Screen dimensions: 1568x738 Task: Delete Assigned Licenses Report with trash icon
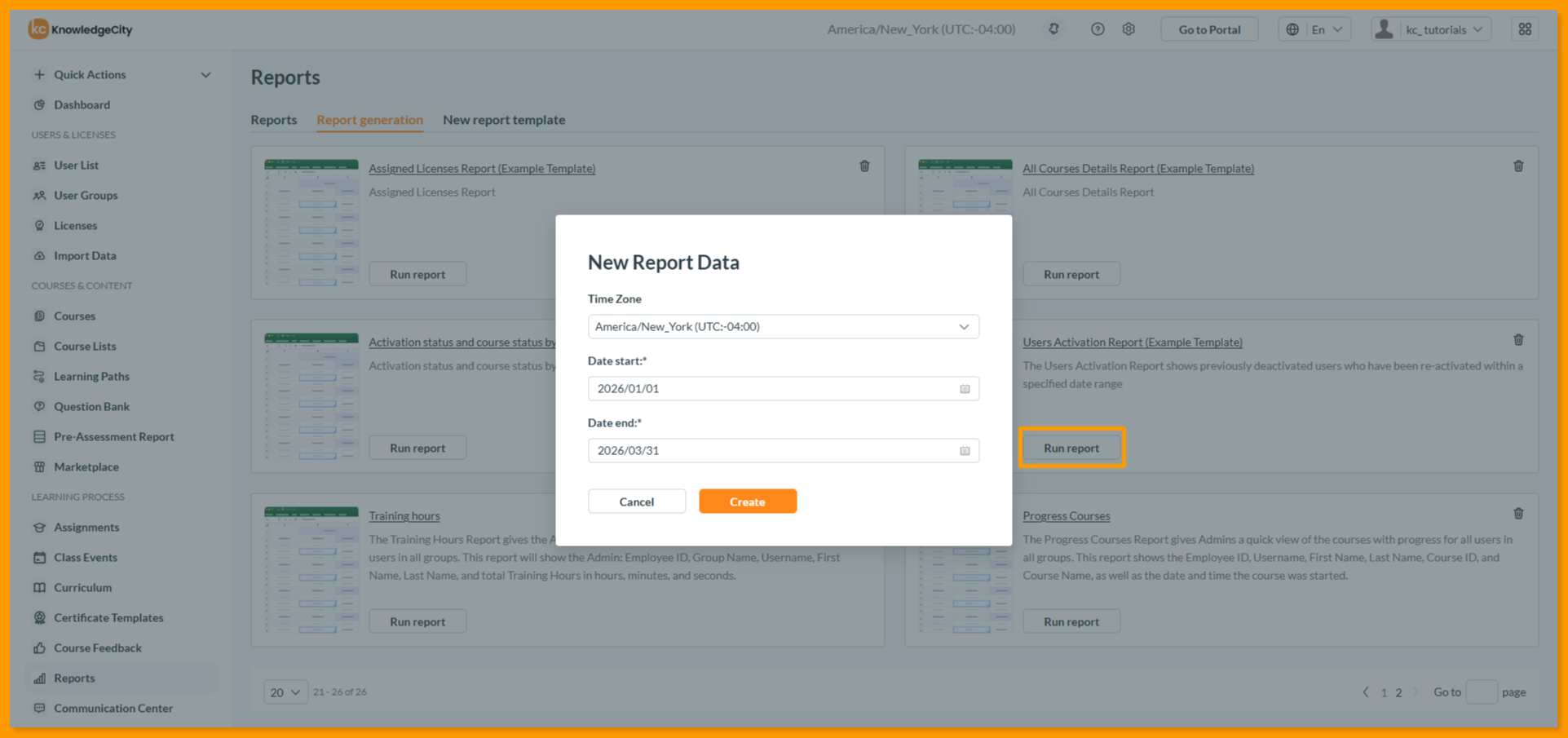[x=864, y=166]
